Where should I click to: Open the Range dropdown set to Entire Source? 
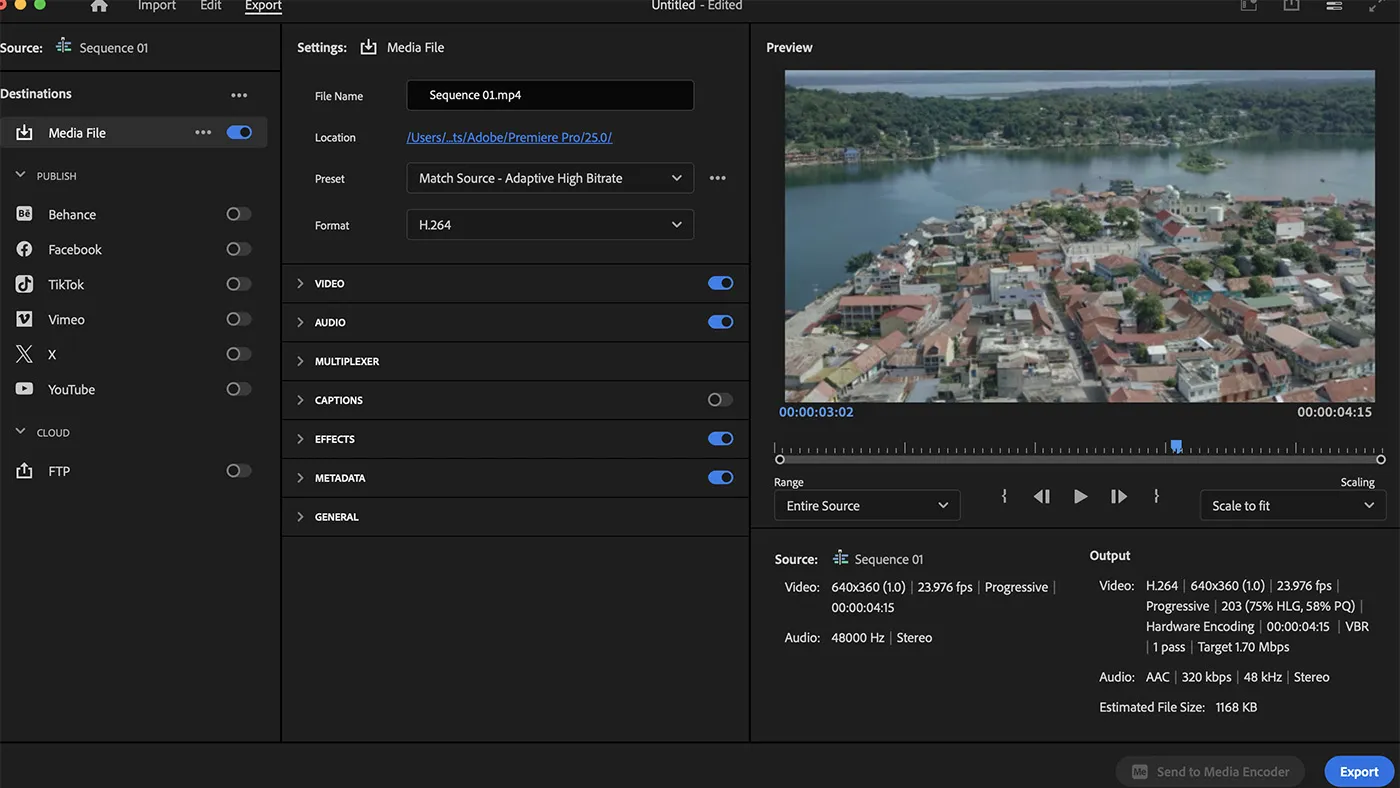(866, 505)
